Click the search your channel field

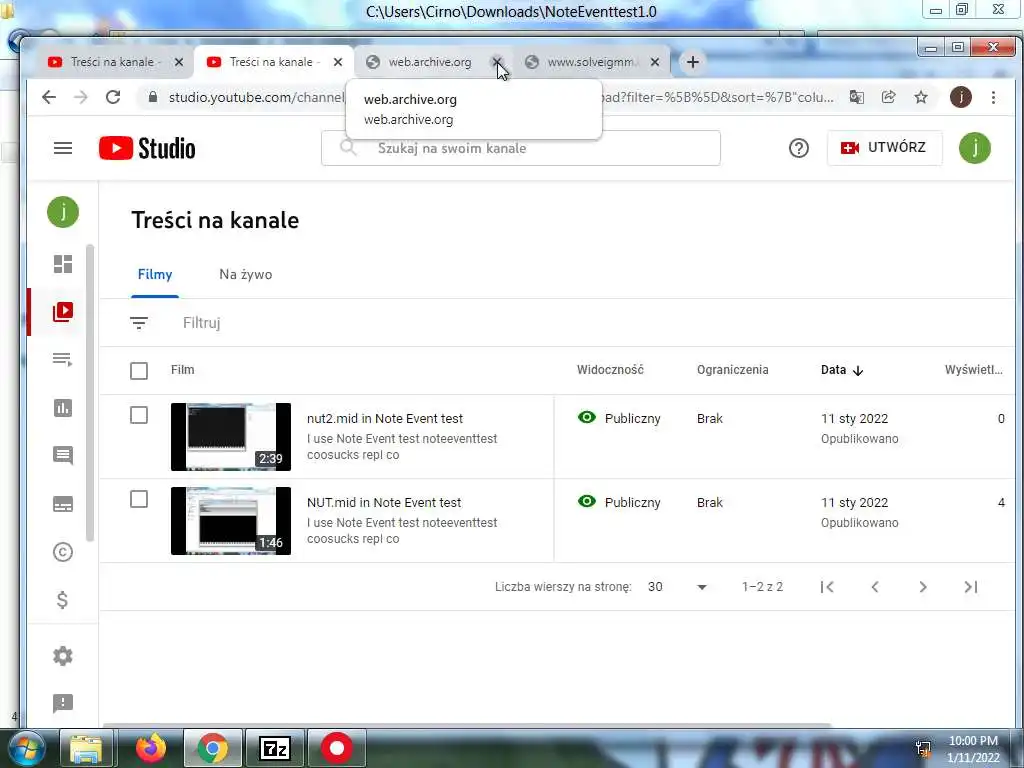pyautogui.click(x=520, y=148)
